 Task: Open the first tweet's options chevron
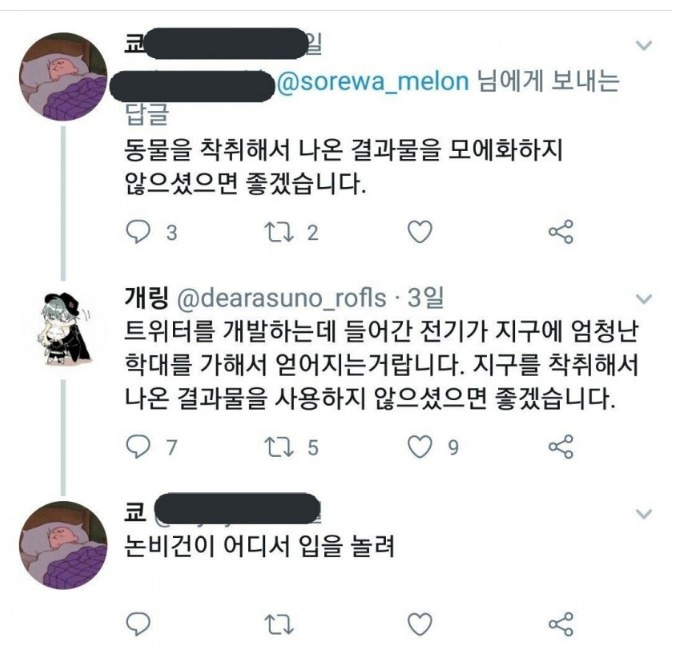[x=645, y=46]
